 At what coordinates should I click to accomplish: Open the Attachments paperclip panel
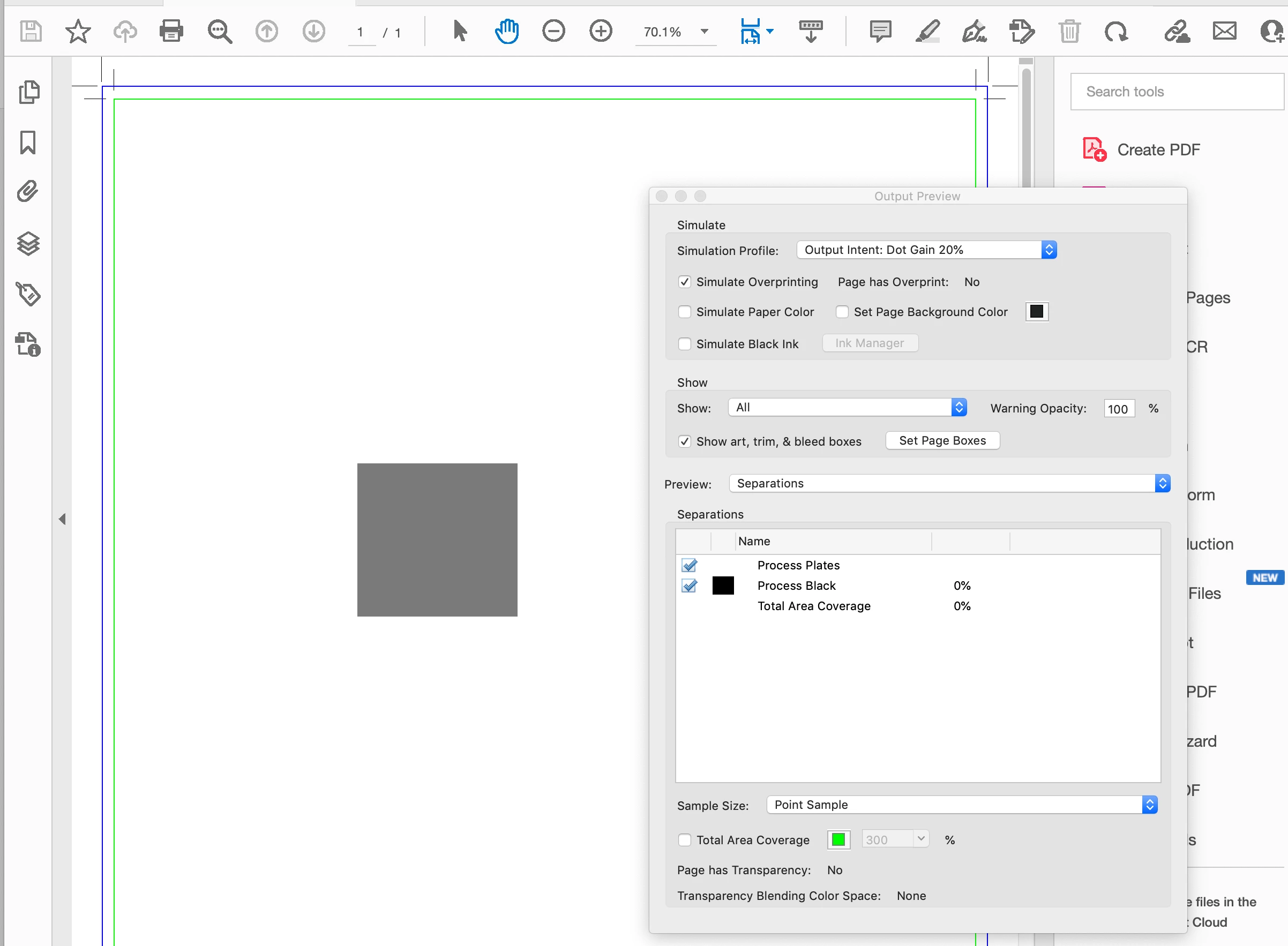28,192
